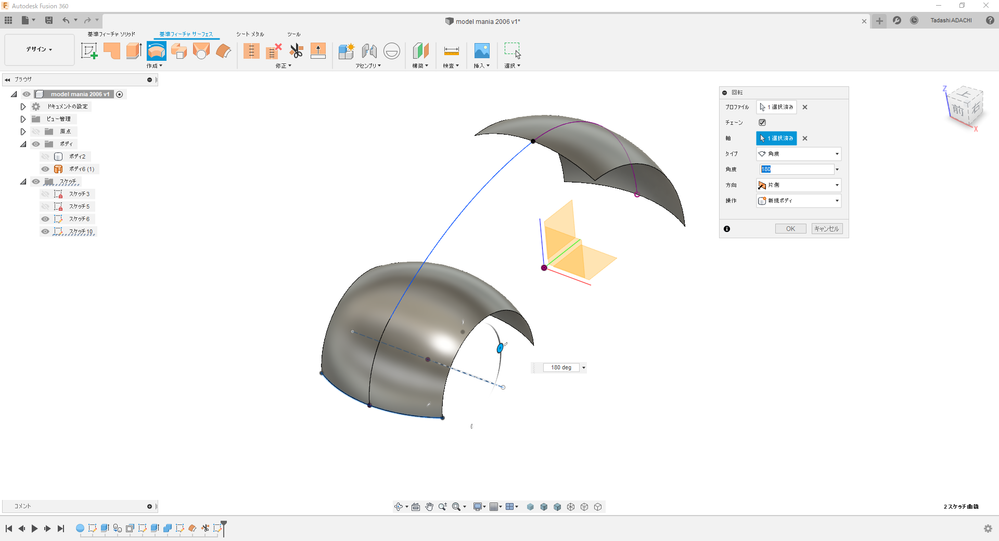Viewport: 999px width, 541px height.
Task: Undo the last action
Action: [x=66, y=20]
